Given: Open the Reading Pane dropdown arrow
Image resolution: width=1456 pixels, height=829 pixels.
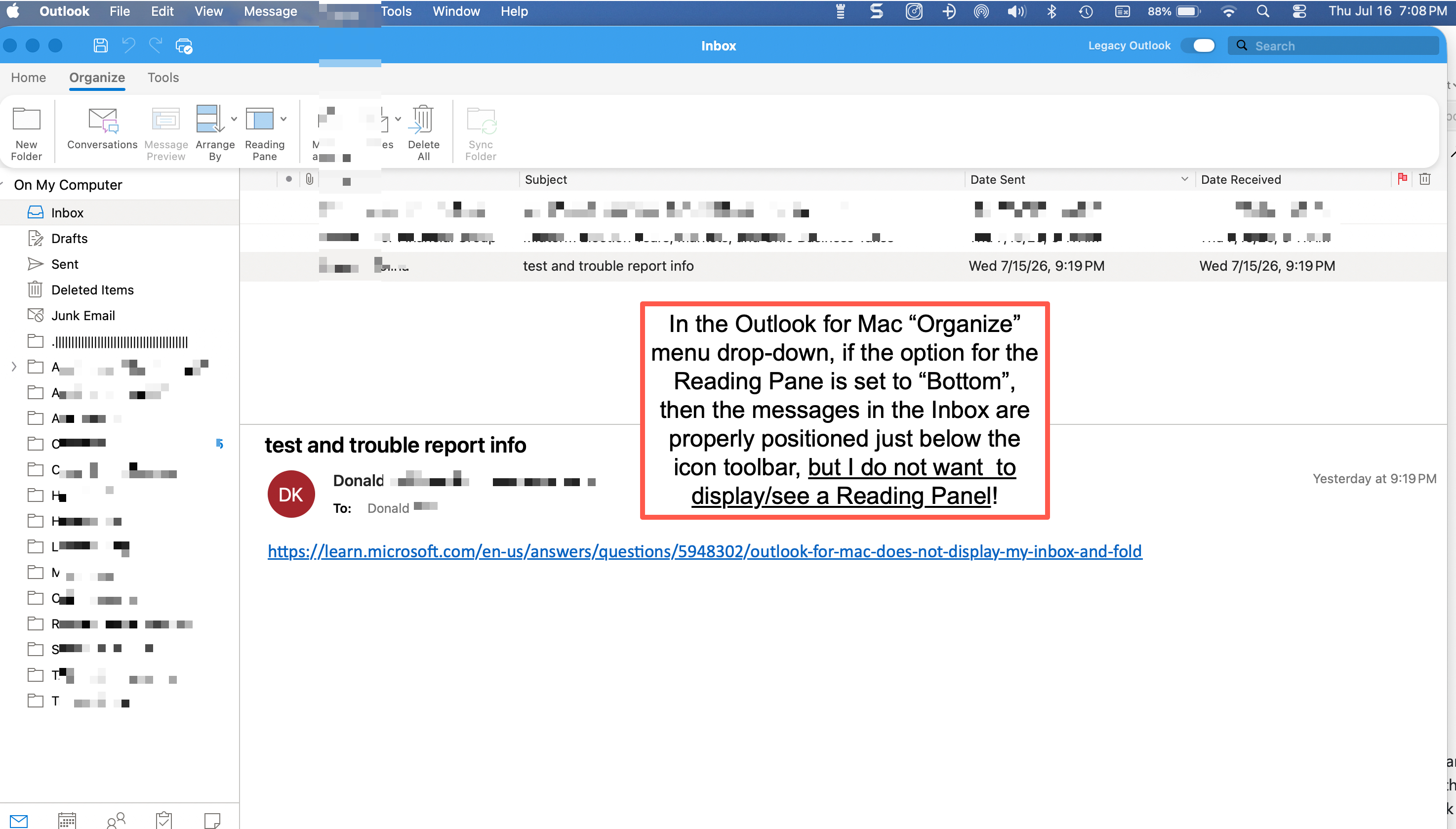Looking at the screenshot, I should (283, 119).
